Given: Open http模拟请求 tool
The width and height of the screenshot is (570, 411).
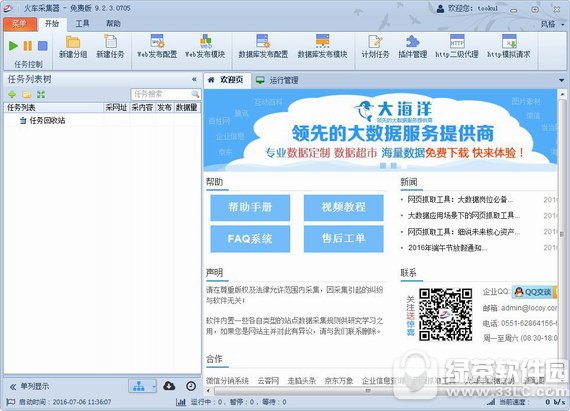Looking at the screenshot, I should tap(509, 47).
